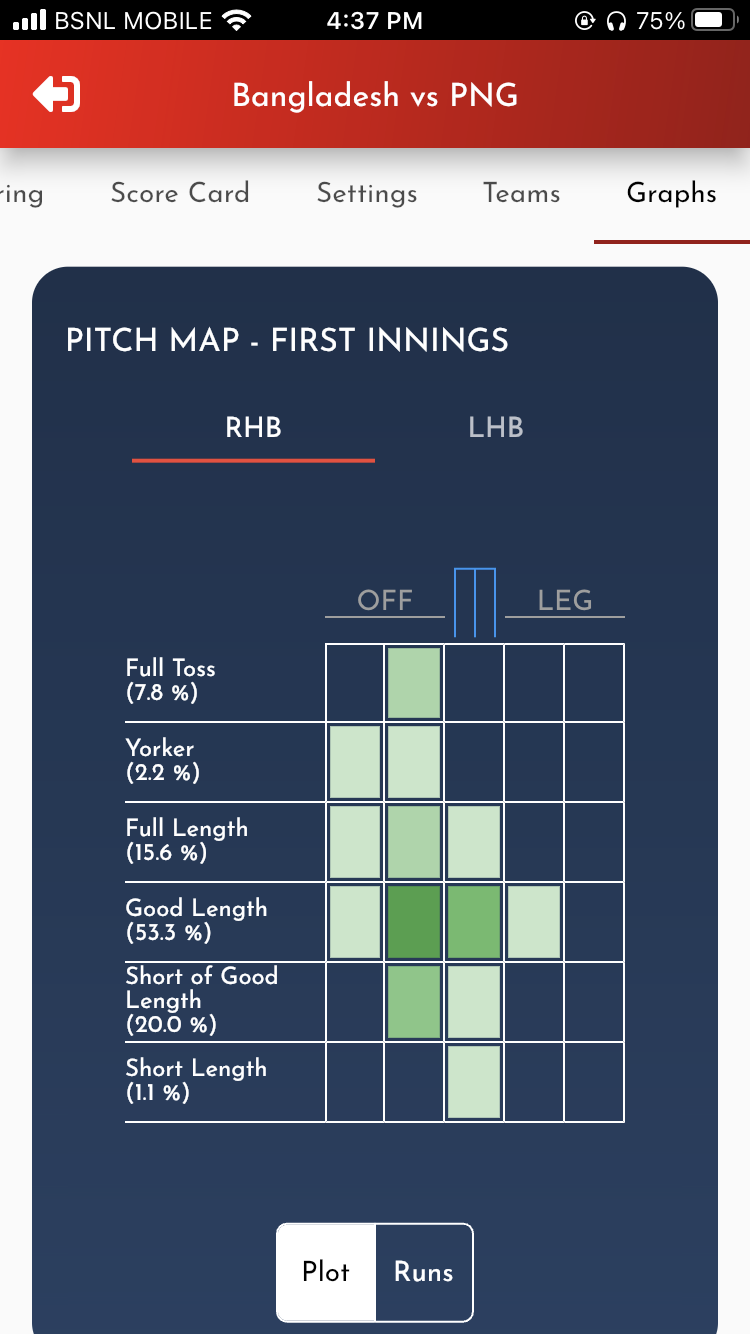Tap the green Full Toss cell
750x1334 pixels.
[414, 683]
